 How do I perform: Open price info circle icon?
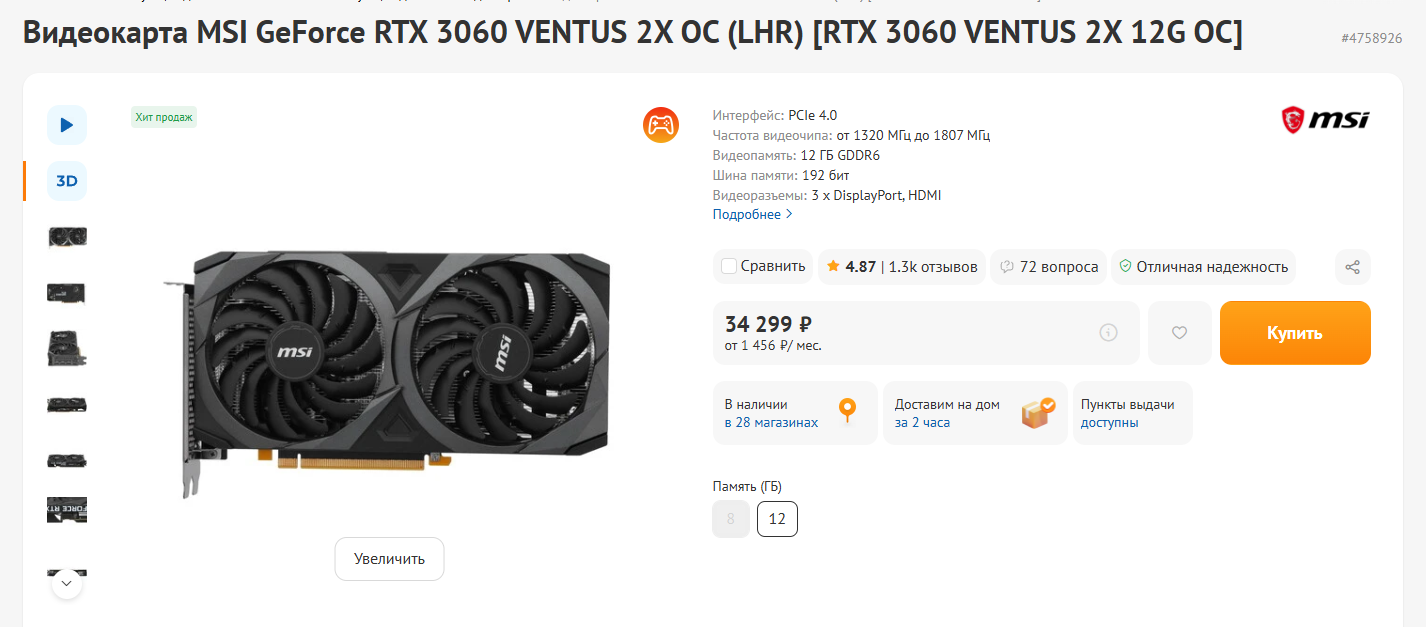(1108, 333)
